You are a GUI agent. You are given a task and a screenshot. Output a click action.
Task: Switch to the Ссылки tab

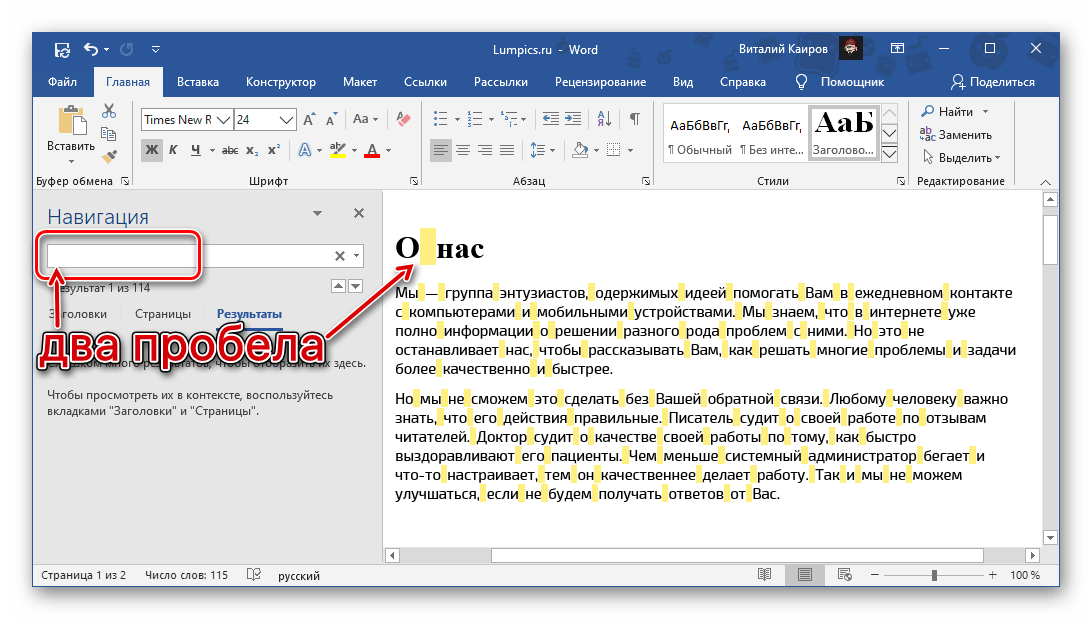(426, 82)
